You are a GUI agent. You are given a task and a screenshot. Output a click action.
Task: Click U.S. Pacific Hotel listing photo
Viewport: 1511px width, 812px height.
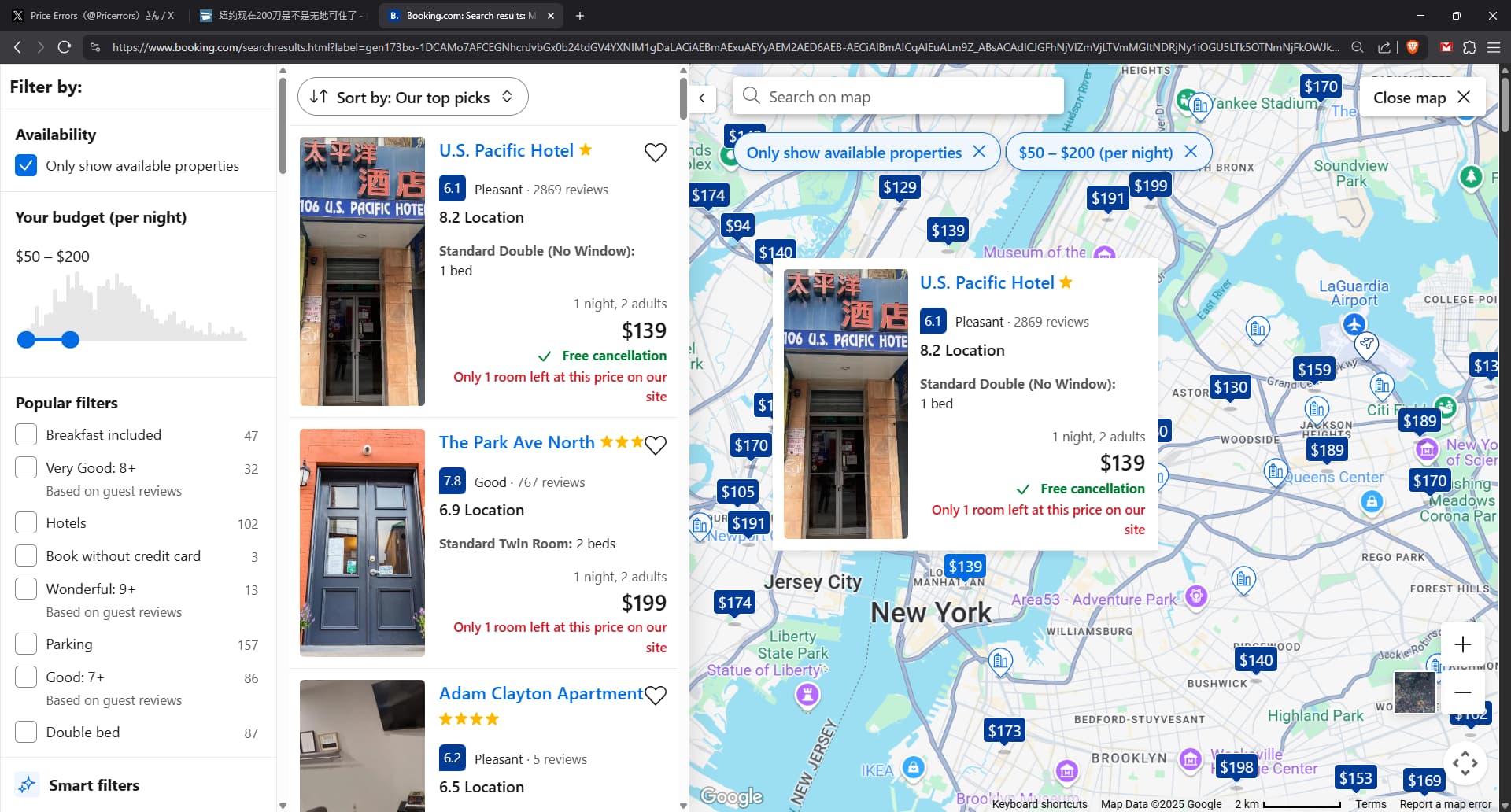(x=362, y=271)
